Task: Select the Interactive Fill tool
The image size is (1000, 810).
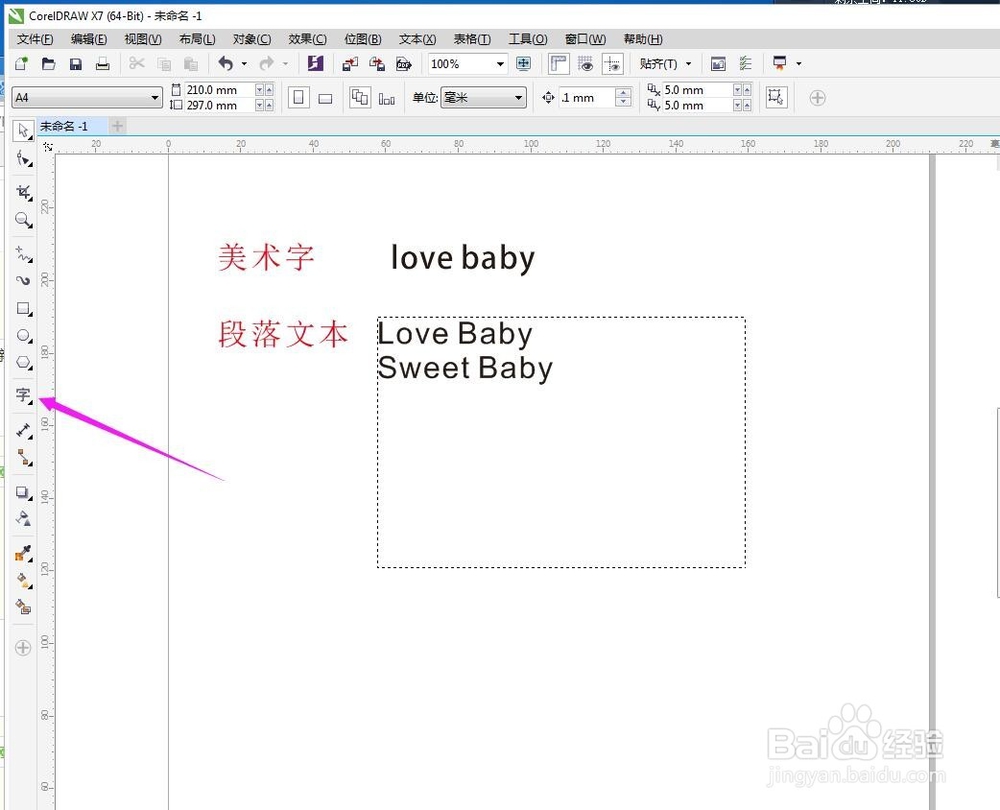Action: click(24, 580)
